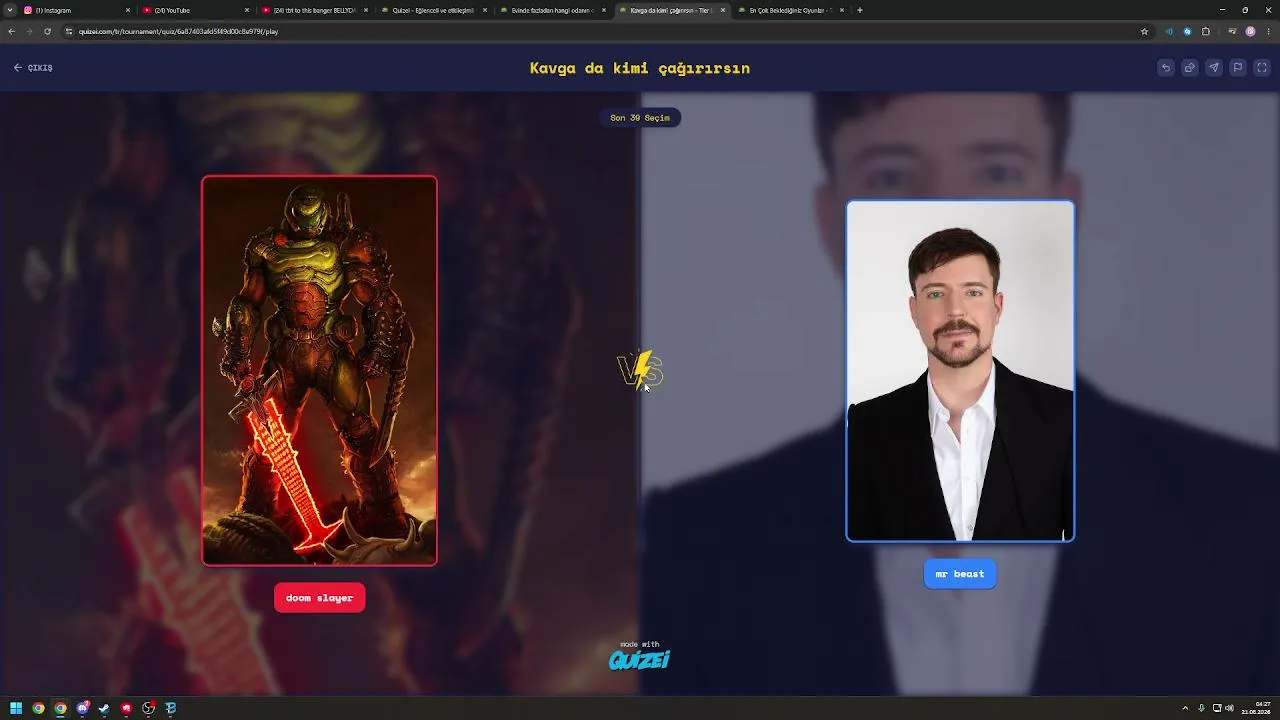Image resolution: width=1280 pixels, height=720 pixels.
Task: Select the doom slayer picture card
Action: [x=320, y=371]
